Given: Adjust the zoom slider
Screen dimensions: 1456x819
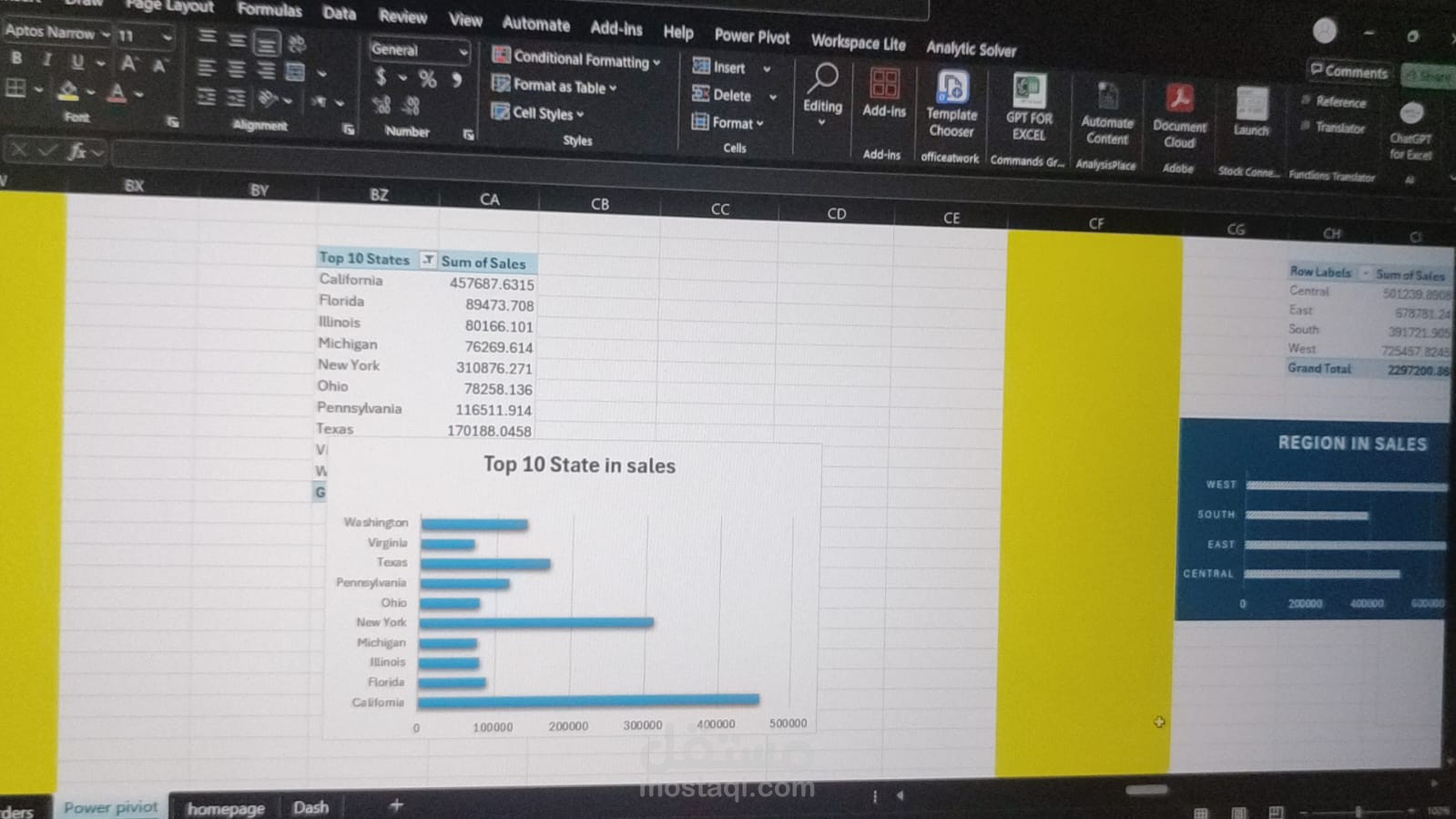Looking at the screenshot, I should pos(1358,810).
